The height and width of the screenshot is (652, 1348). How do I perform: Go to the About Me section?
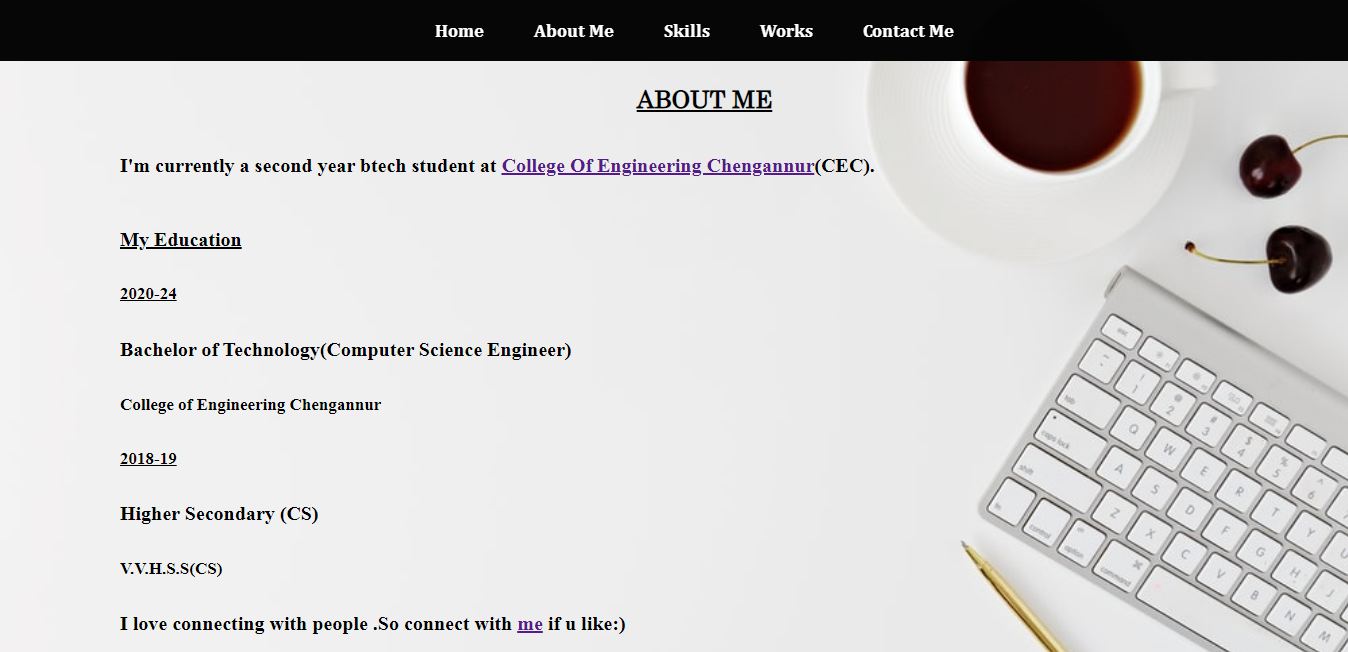click(574, 31)
